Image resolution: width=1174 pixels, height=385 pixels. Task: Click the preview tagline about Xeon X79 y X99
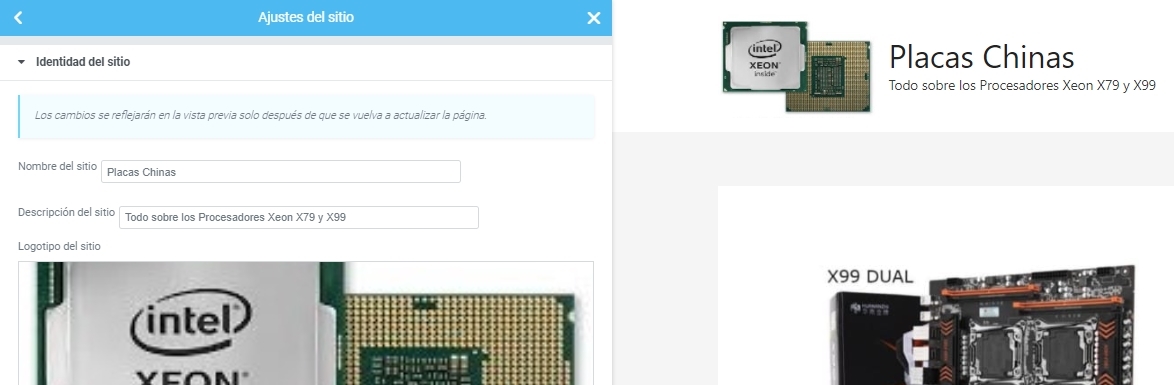(1022, 85)
